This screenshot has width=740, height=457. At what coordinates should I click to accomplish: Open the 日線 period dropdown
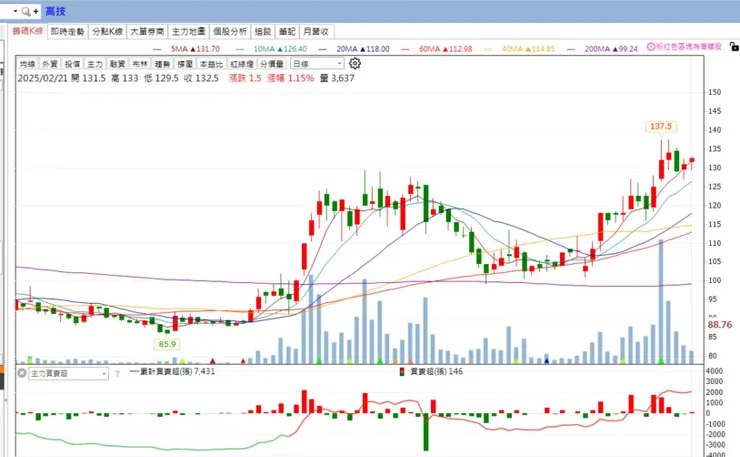point(317,63)
